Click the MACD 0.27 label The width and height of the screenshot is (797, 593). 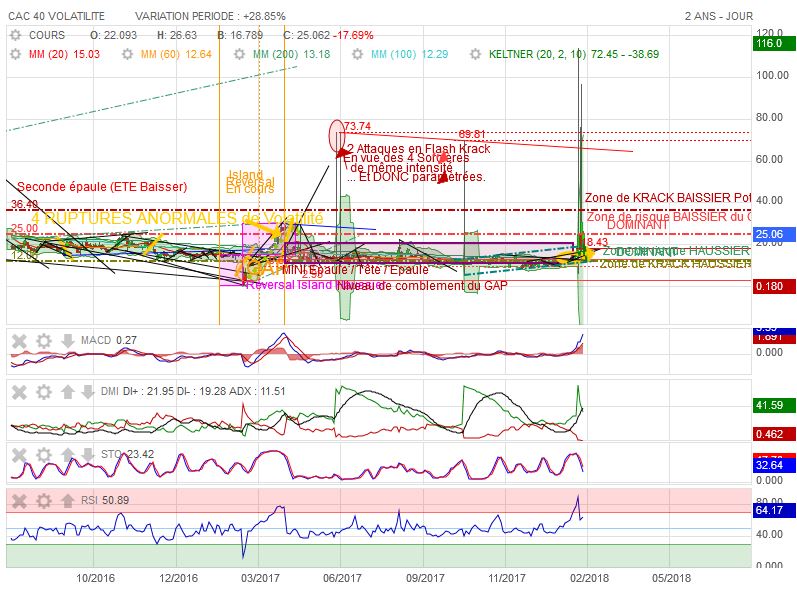coord(109,340)
